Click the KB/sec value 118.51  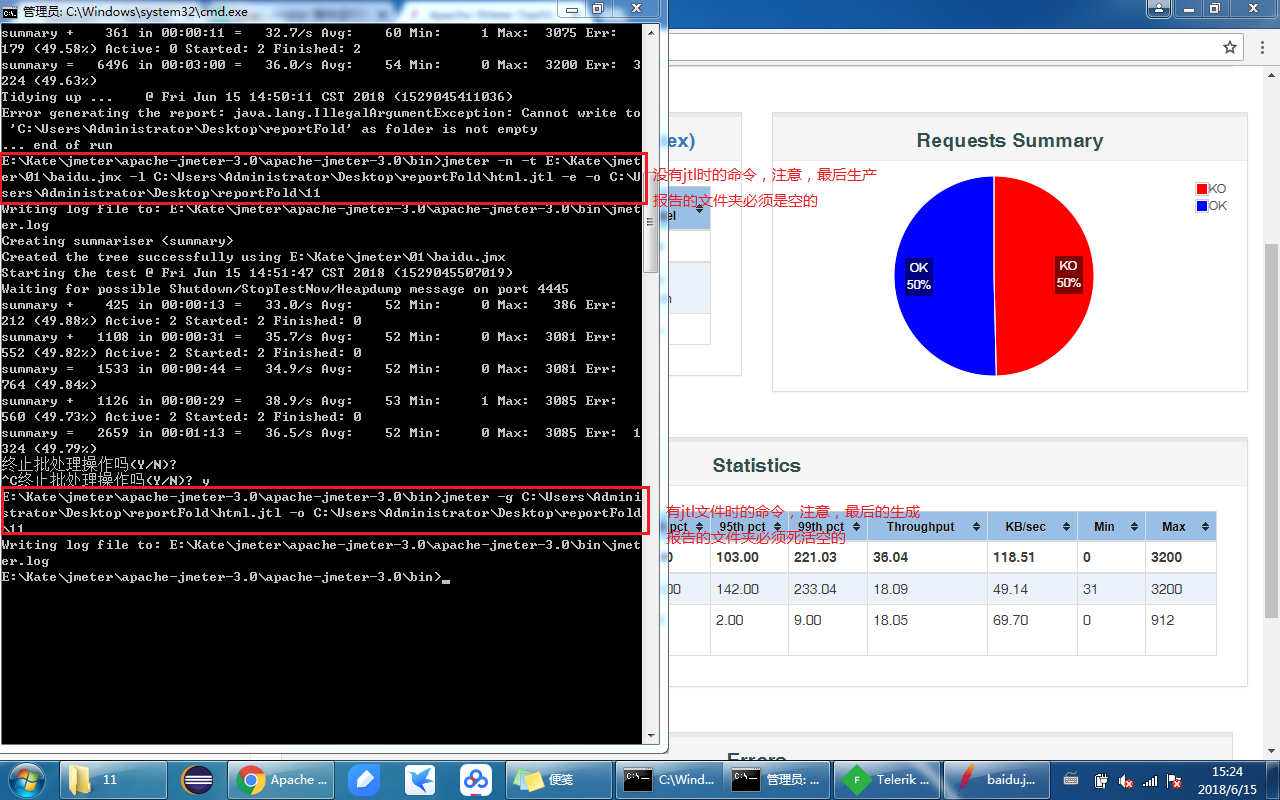pyautogui.click(x=1013, y=557)
